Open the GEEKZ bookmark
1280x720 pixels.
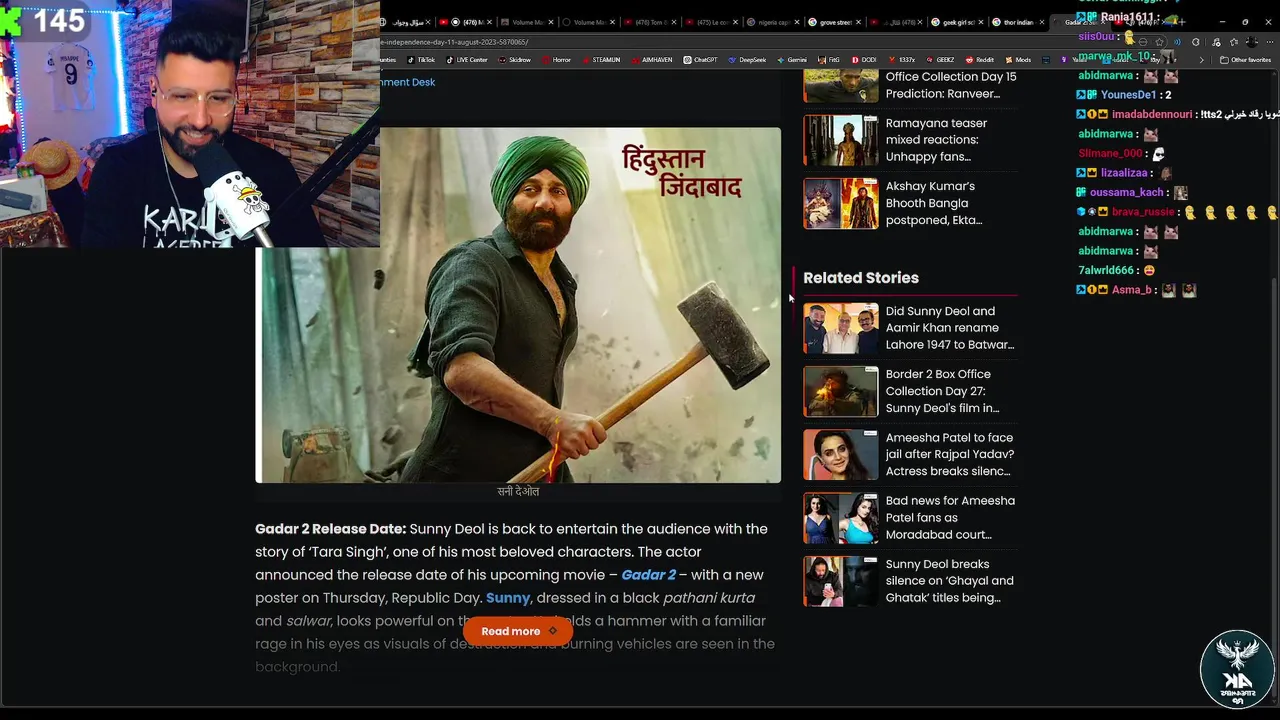coord(940,60)
